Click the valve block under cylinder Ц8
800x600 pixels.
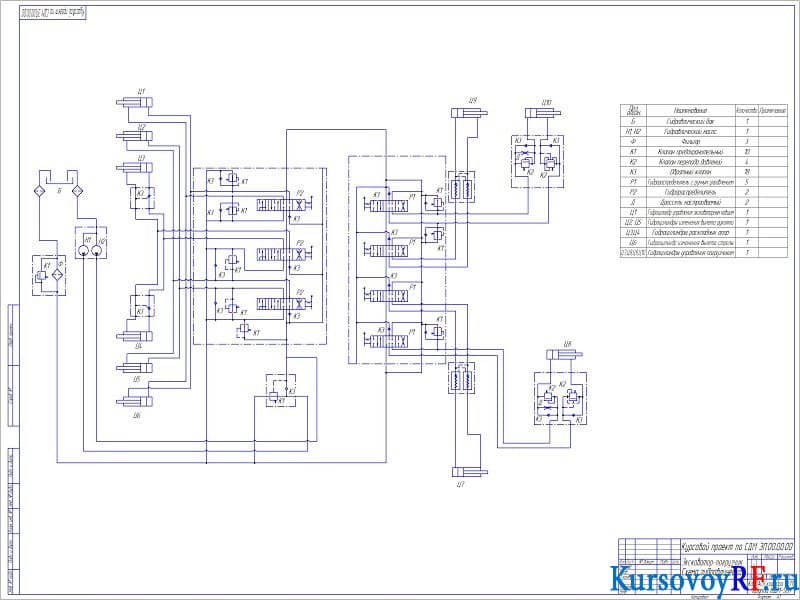pyautogui.click(x=560, y=398)
